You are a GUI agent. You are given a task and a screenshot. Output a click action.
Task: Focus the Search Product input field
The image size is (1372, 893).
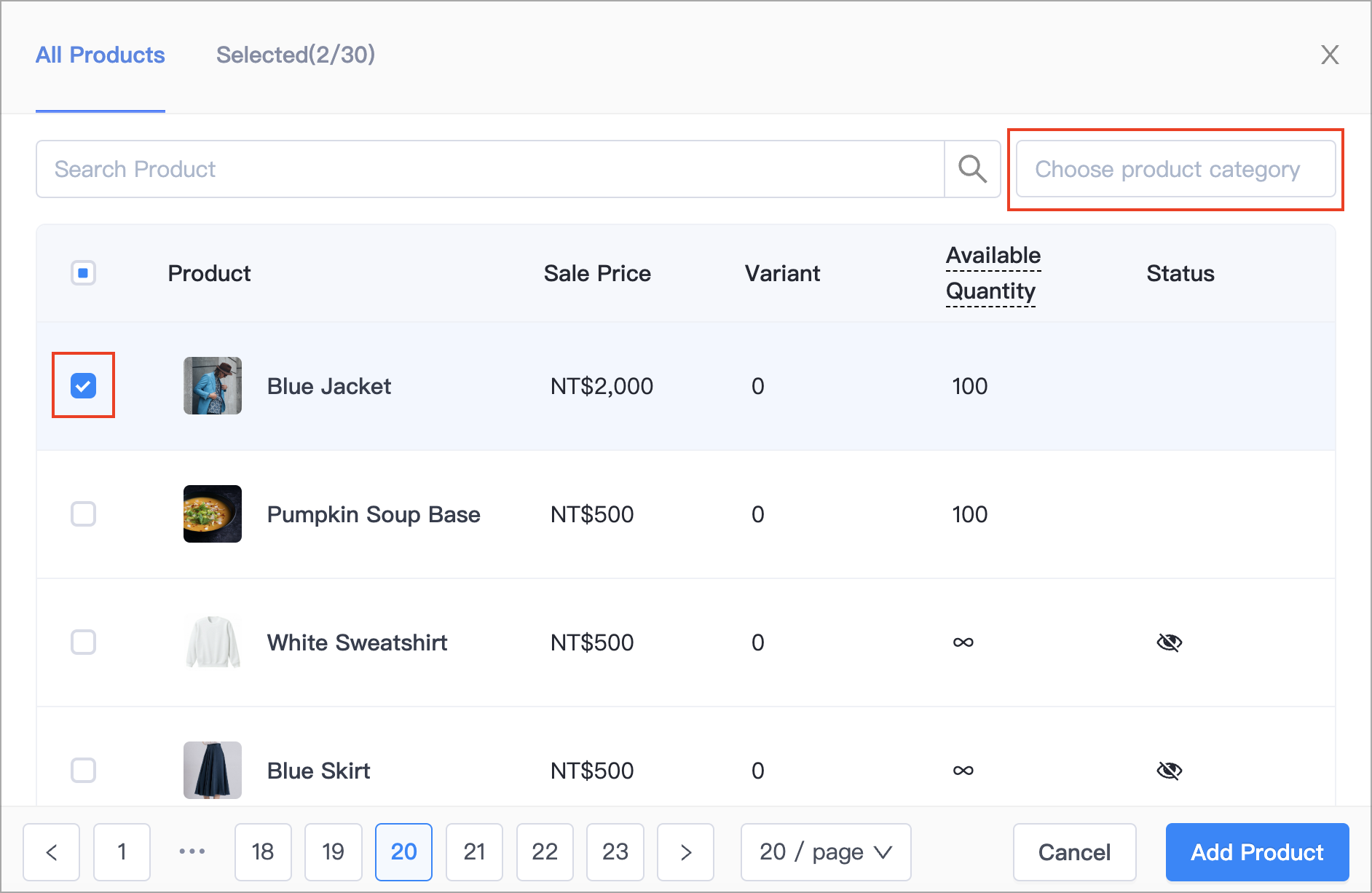[x=490, y=169]
